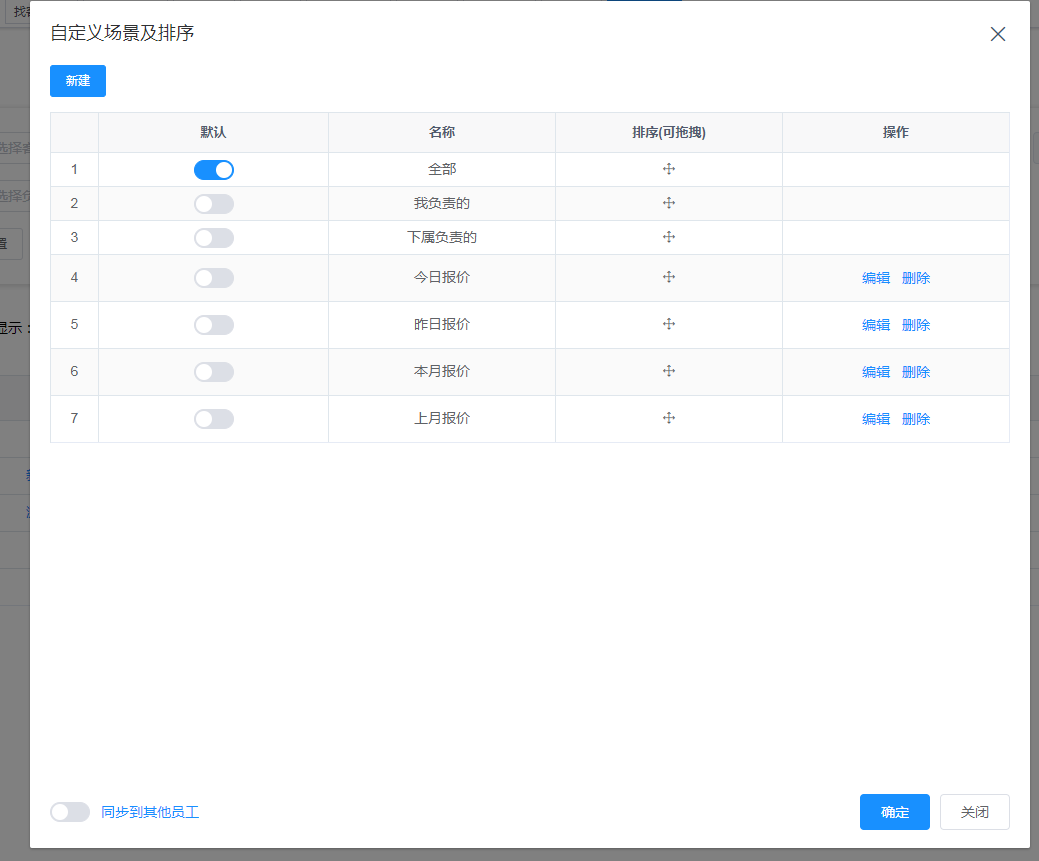This screenshot has width=1039, height=861.
Task: Edit the 今日报价 scene
Action: 876,278
